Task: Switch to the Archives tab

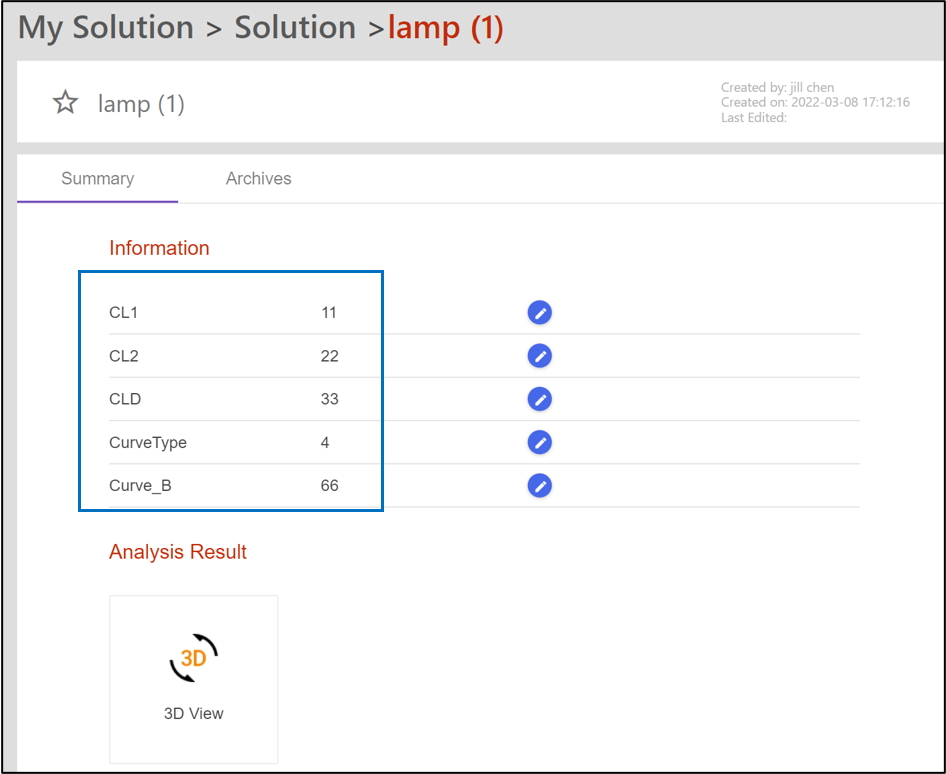Action: pyautogui.click(x=258, y=179)
